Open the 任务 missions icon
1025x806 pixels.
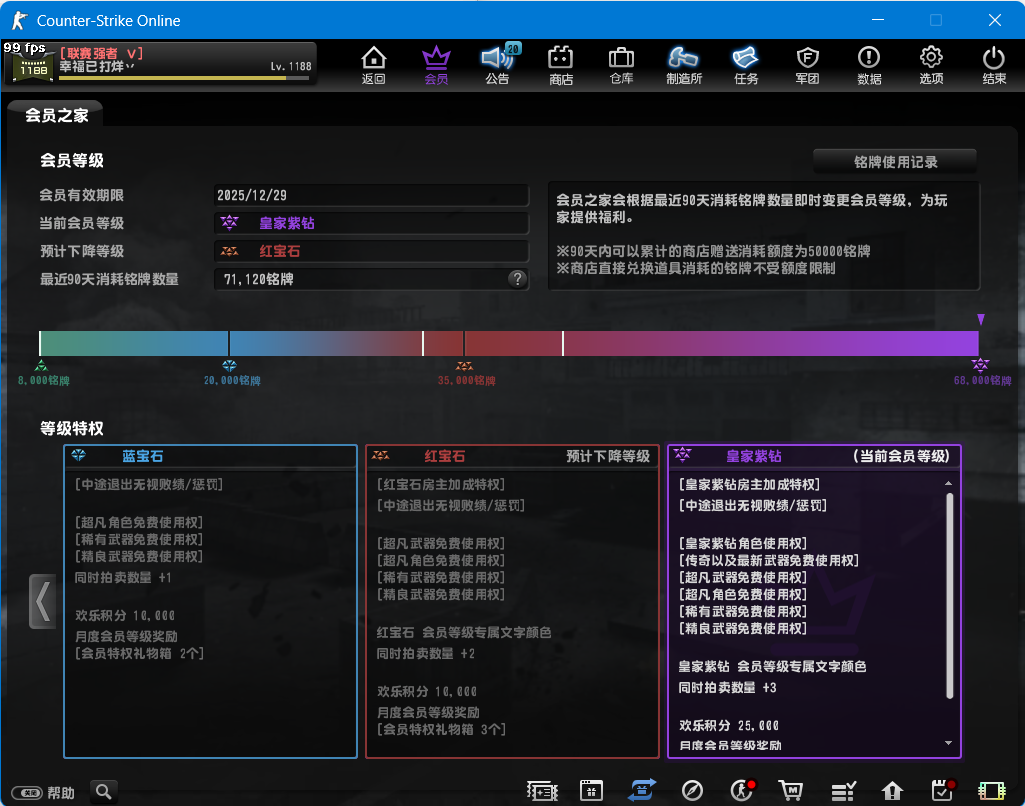pyautogui.click(x=746, y=64)
